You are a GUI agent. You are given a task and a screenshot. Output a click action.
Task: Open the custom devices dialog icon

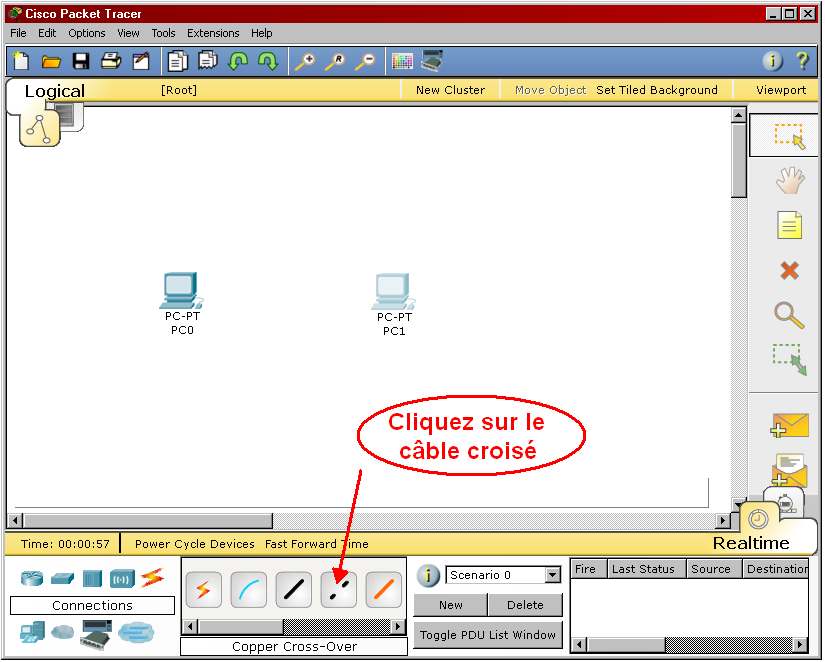(x=432, y=61)
